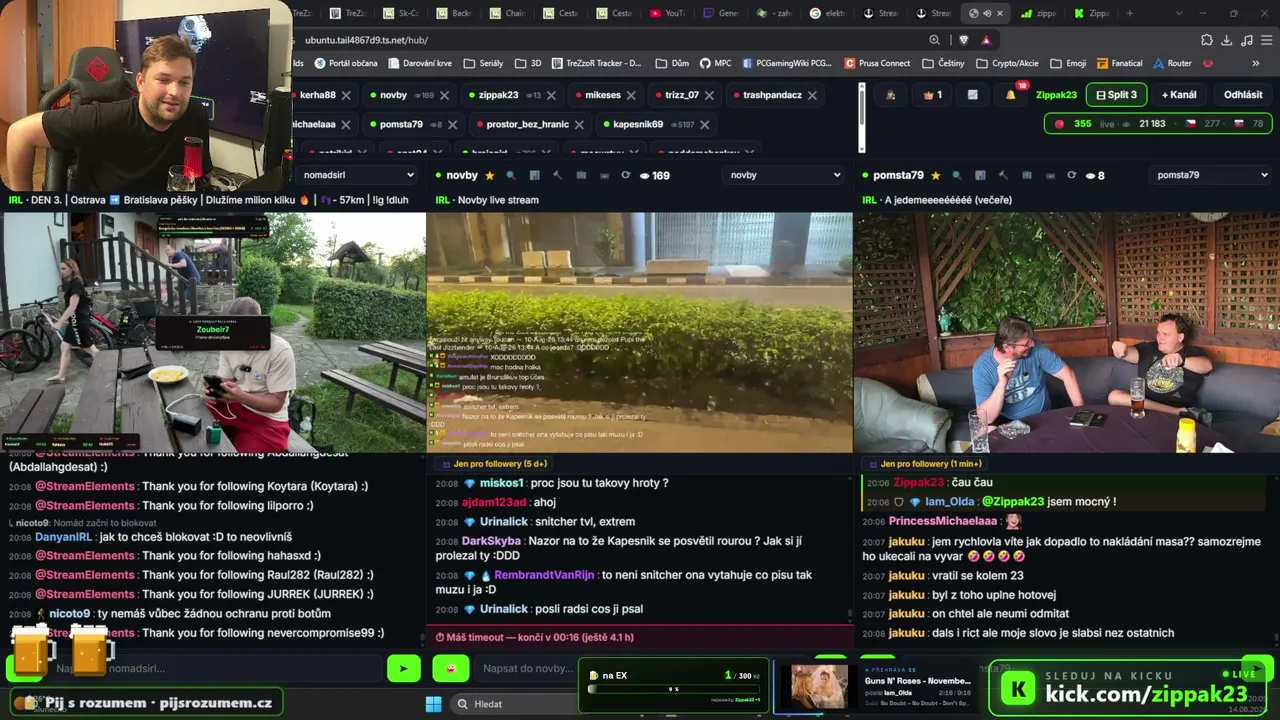Refresh the pomsta79 stream player
1280x720 pixels.
click(x=1072, y=175)
